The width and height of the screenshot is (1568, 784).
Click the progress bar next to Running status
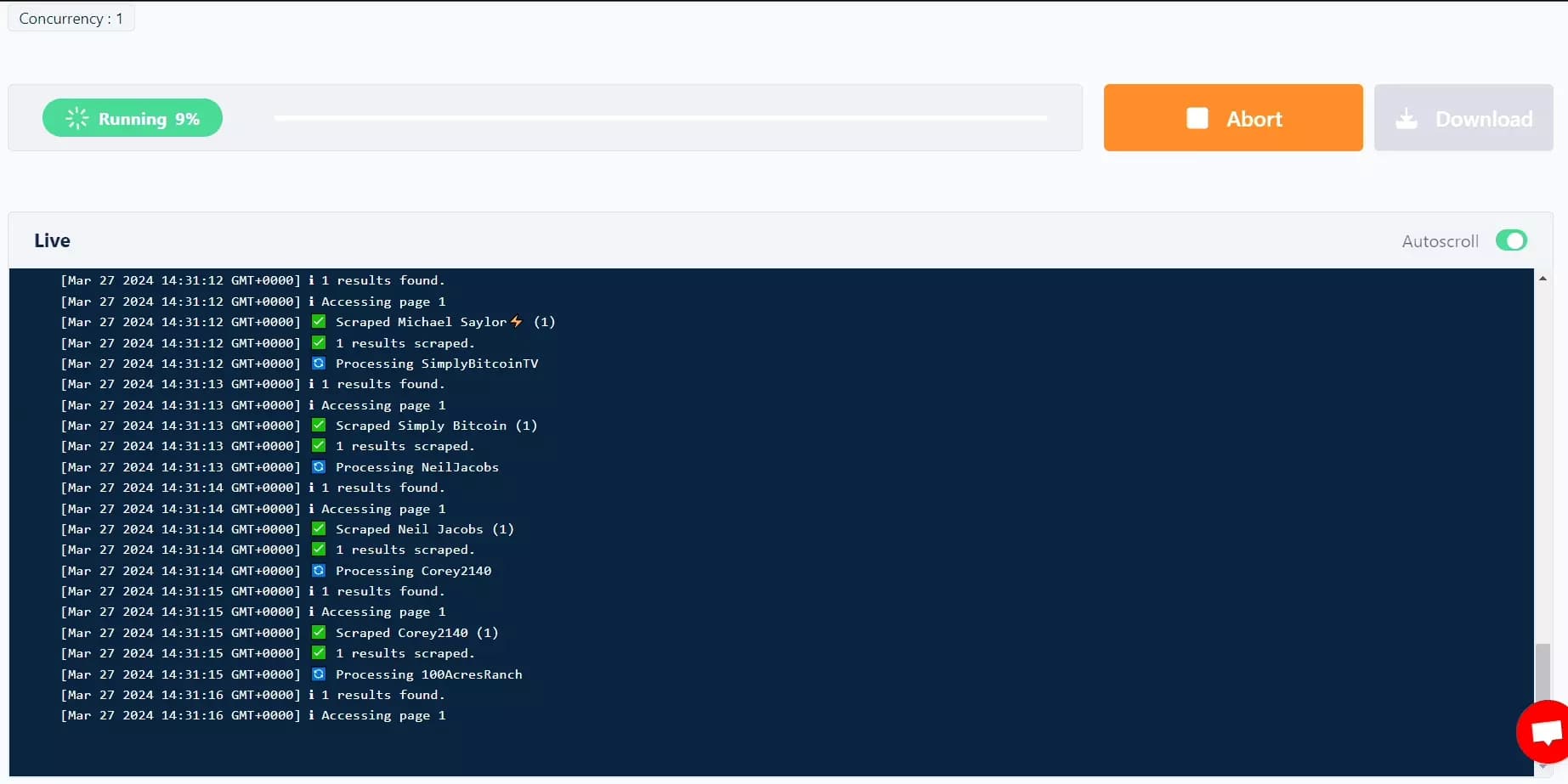[663, 118]
